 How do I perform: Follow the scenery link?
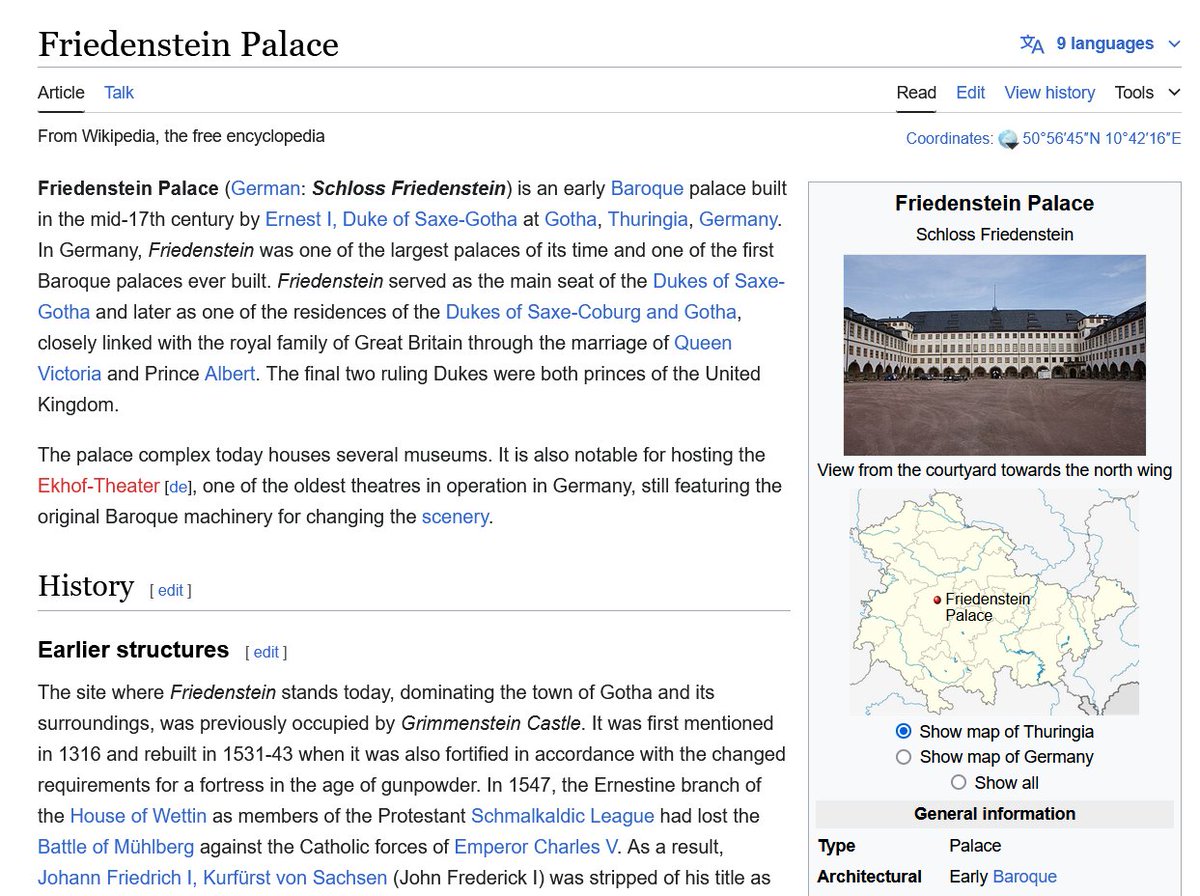pyautogui.click(x=455, y=517)
